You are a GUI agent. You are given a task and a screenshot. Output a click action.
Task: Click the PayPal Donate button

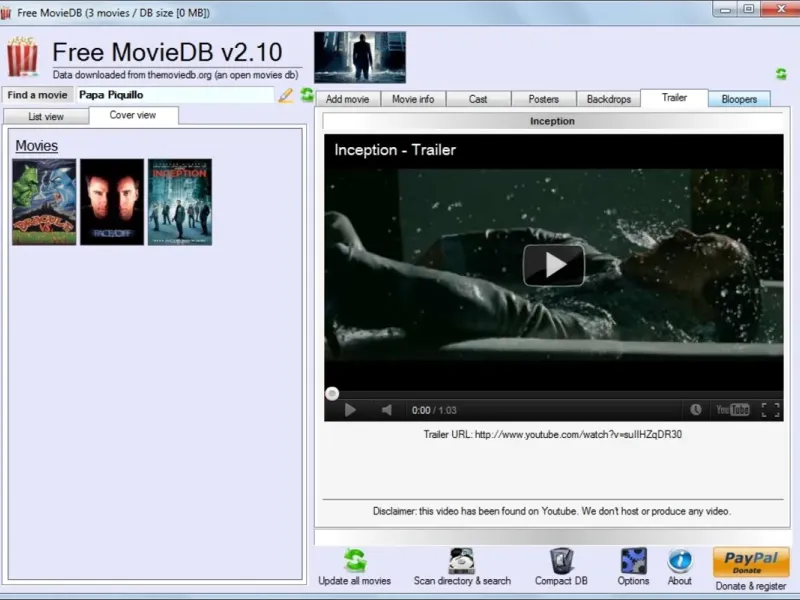[x=751, y=562]
